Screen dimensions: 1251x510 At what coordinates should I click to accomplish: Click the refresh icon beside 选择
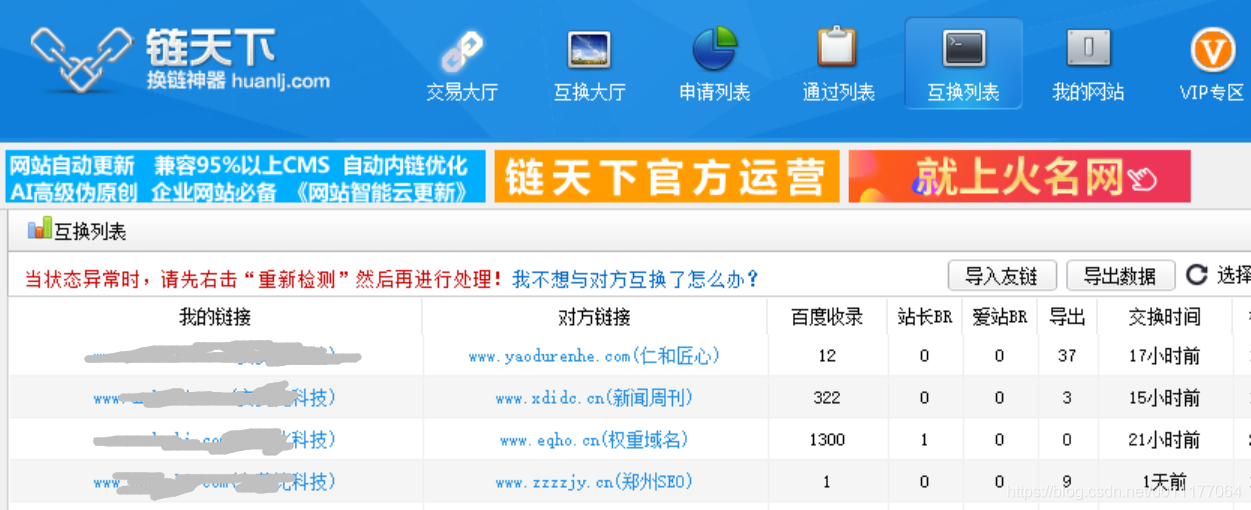click(1196, 275)
